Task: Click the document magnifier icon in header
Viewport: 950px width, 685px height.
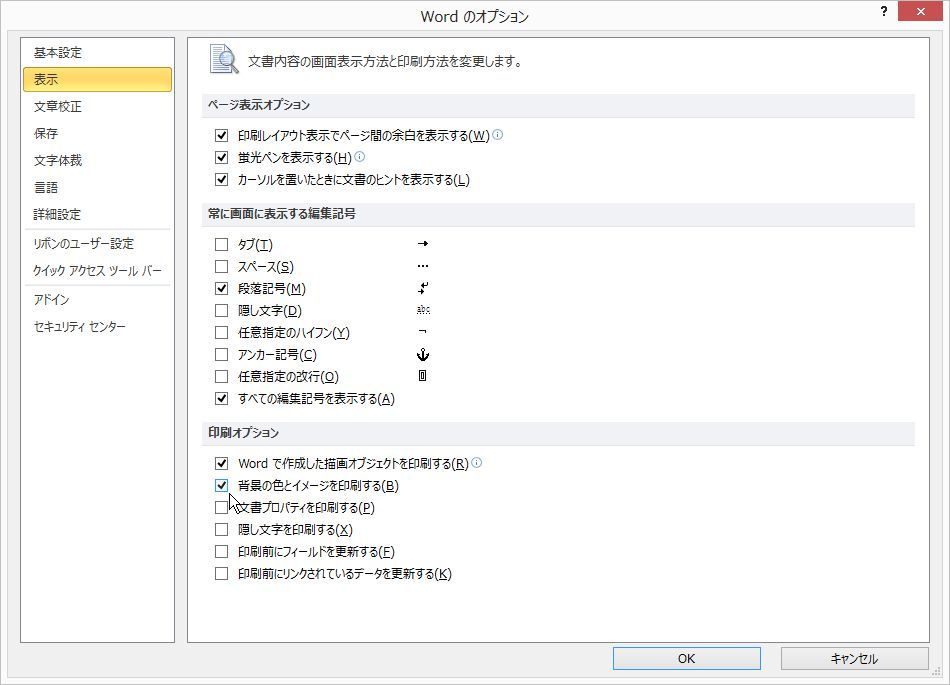Action: coord(224,59)
